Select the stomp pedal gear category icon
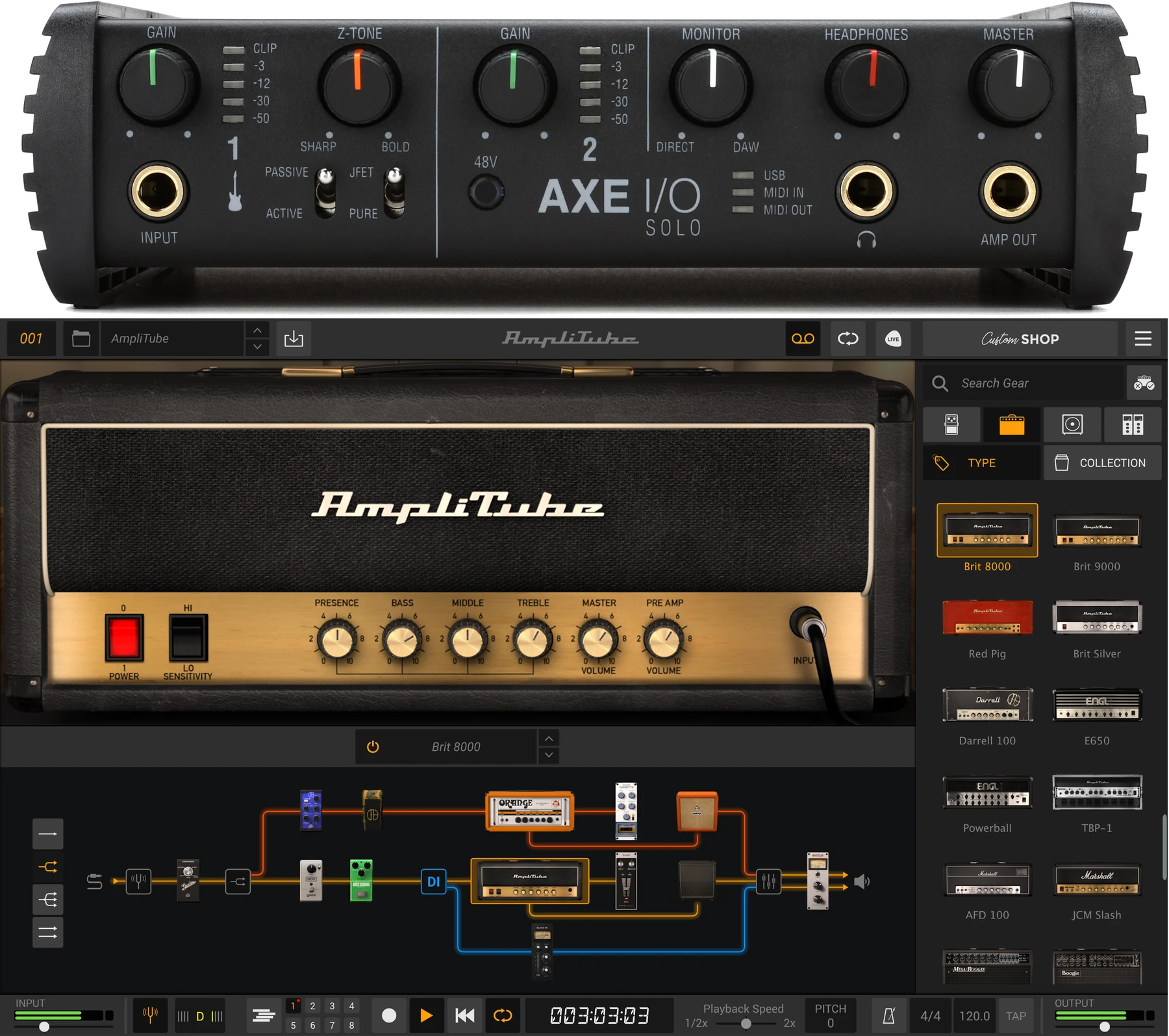 point(951,425)
